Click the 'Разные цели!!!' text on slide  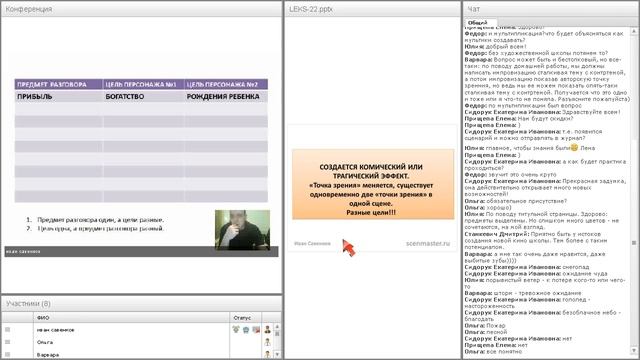click(371, 212)
